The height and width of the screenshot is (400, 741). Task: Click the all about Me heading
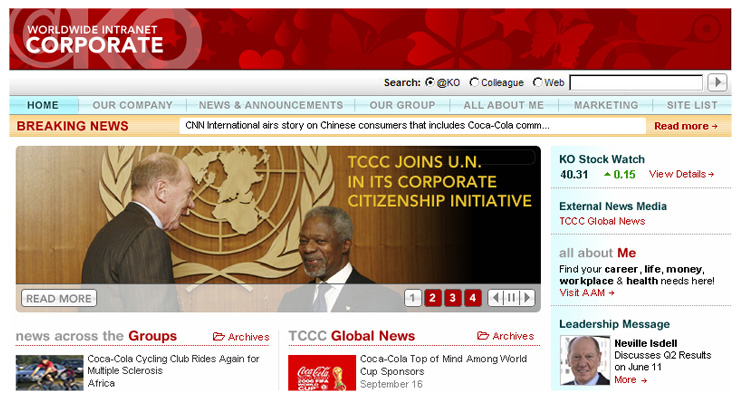(597, 253)
